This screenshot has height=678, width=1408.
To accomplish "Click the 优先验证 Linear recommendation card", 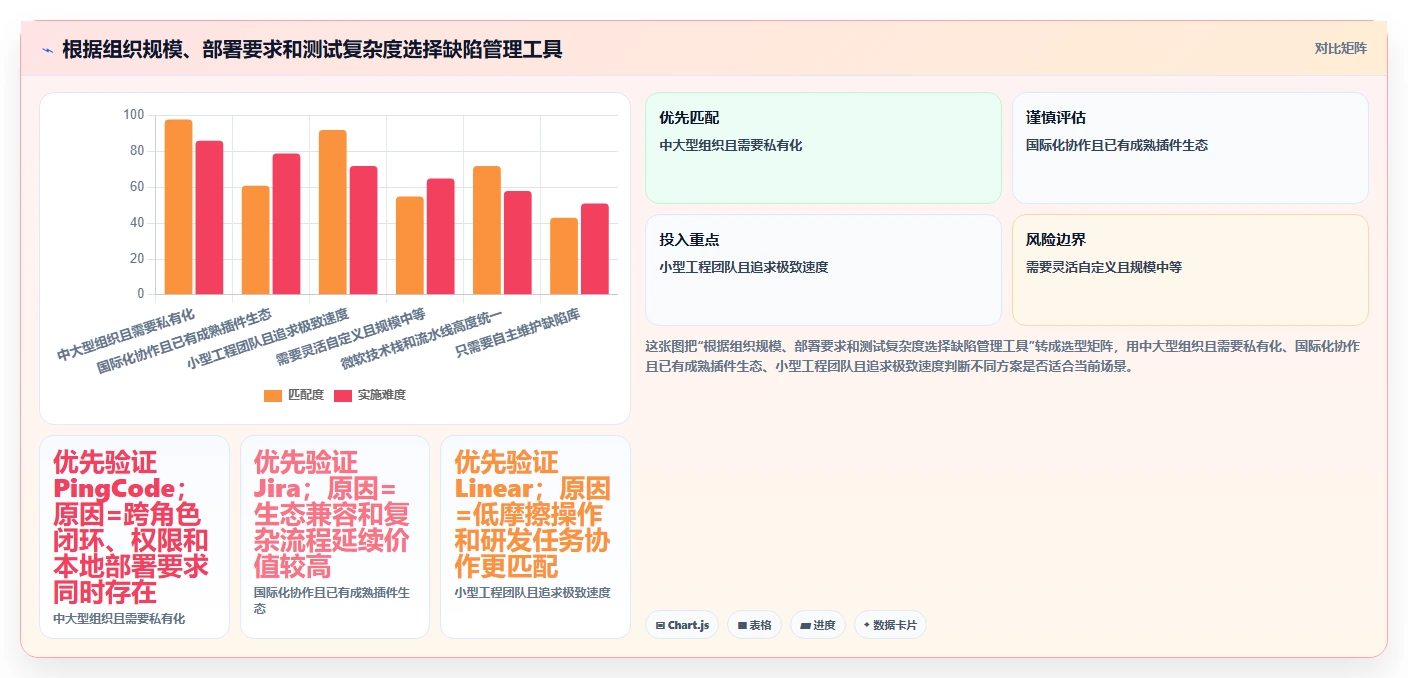I will (535, 537).
